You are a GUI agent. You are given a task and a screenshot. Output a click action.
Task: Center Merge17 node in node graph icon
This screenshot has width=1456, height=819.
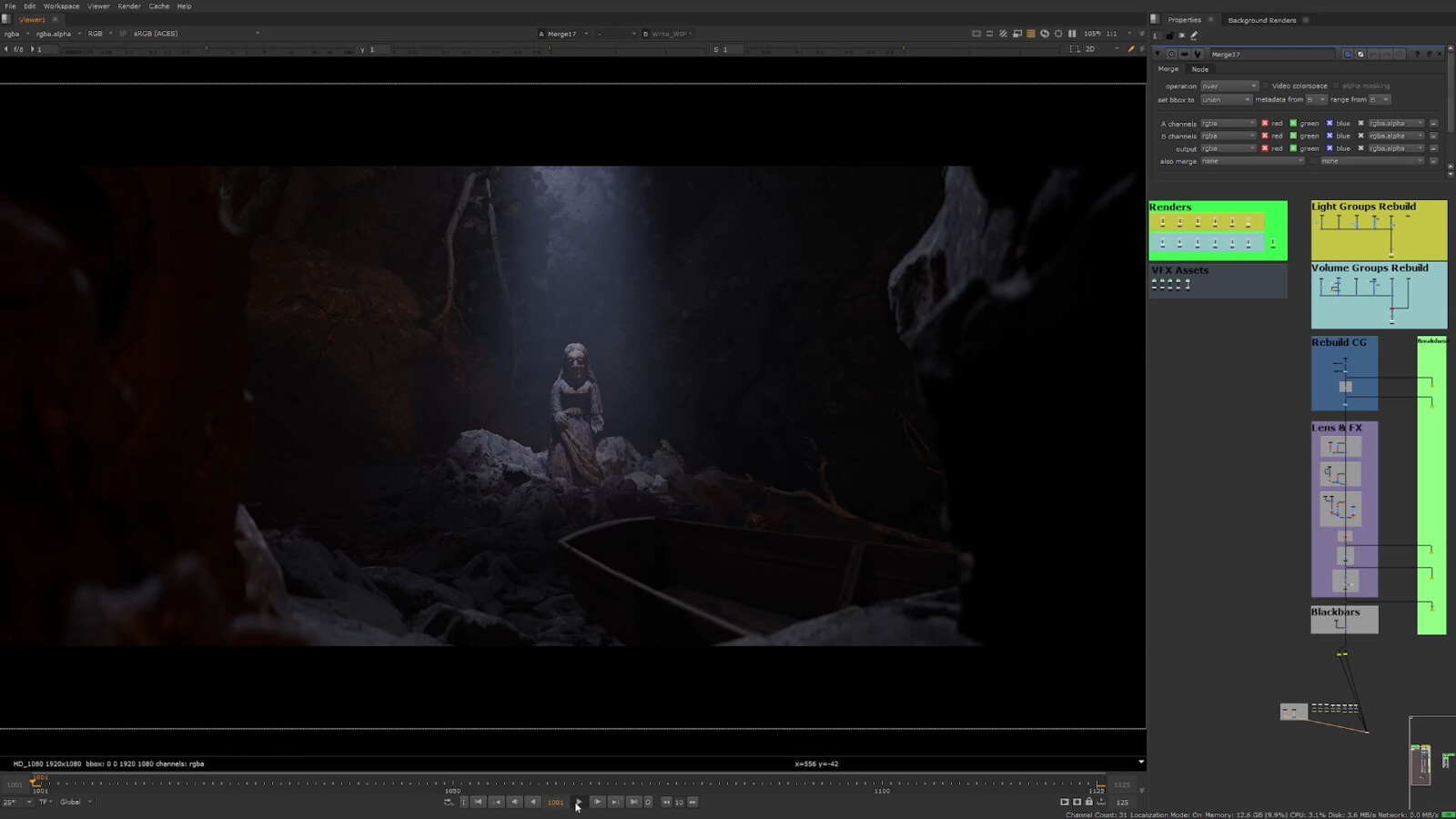pyautogui.click(x=1171, y=55)
